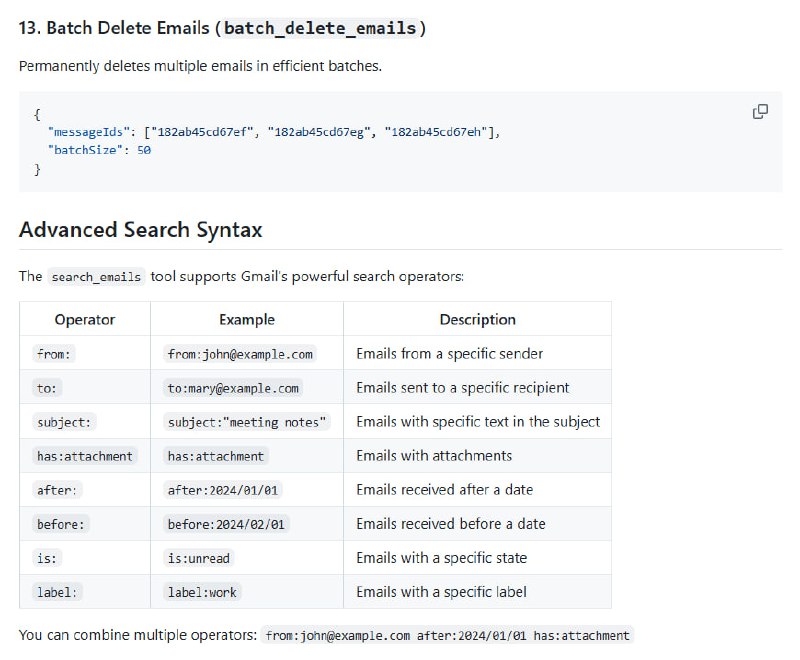Click the is:unread example code
800x660 pixels.
(x=200, y=558)
